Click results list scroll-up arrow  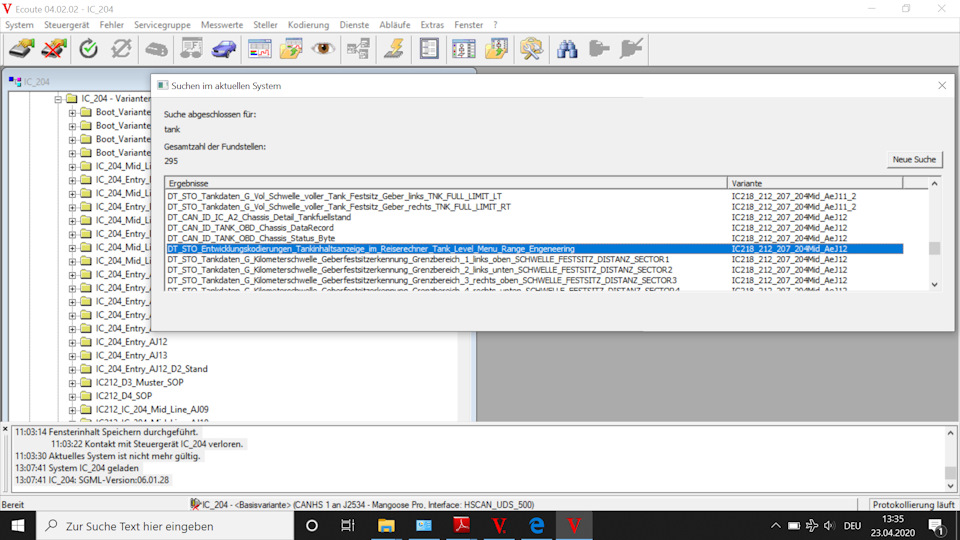934,183
